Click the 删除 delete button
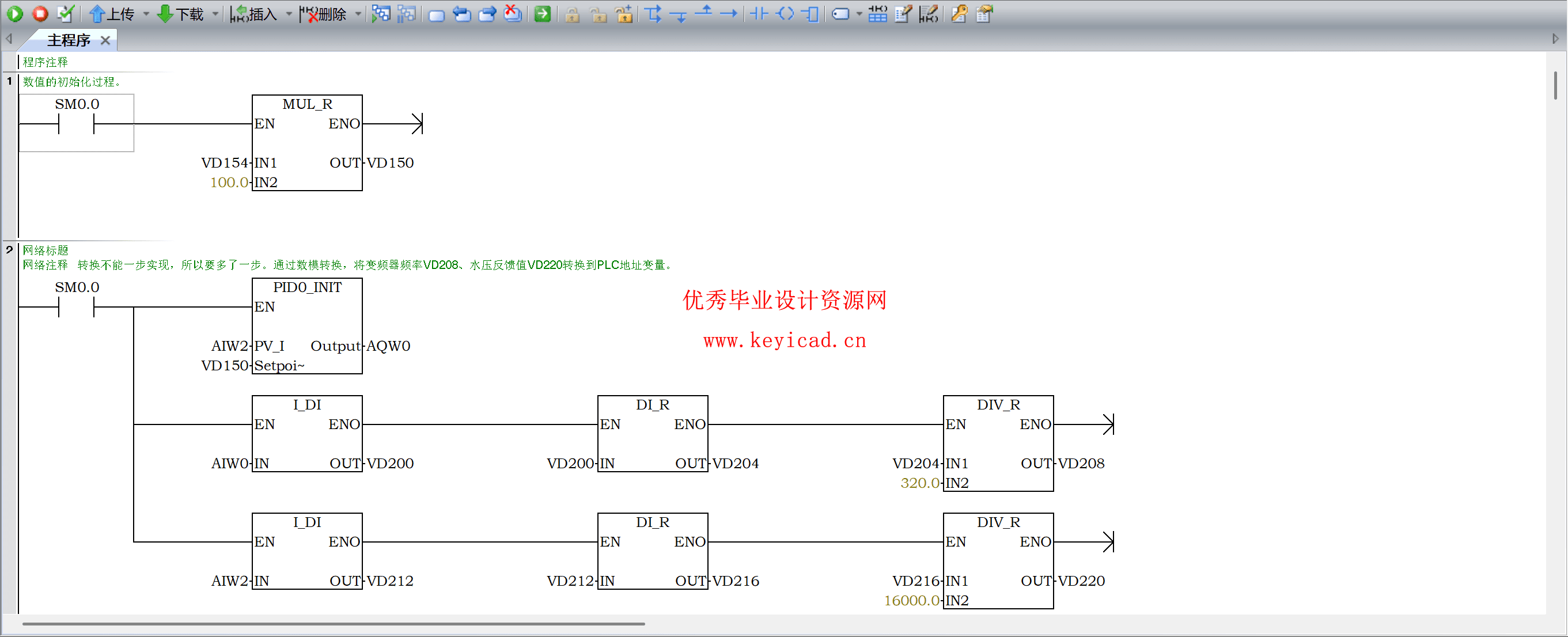 click(x=325, y=13)
